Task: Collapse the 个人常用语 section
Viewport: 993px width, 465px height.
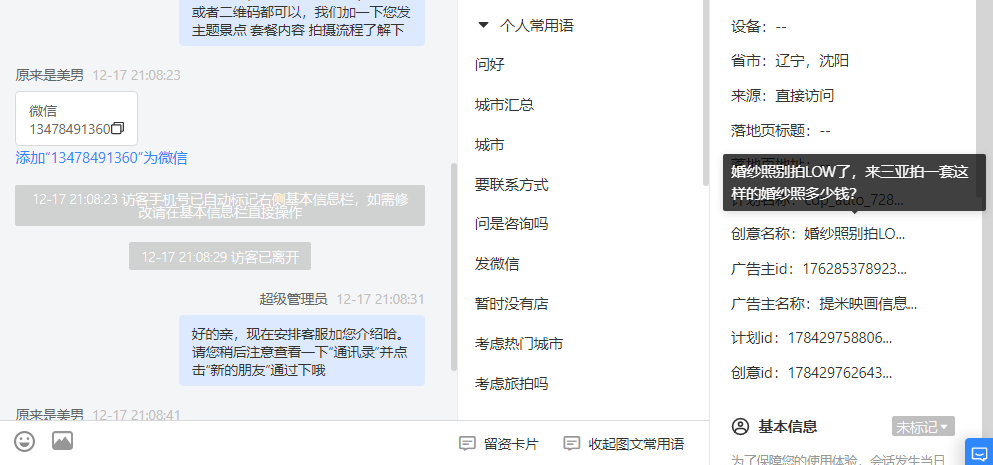Action: (x=484, y=25)
